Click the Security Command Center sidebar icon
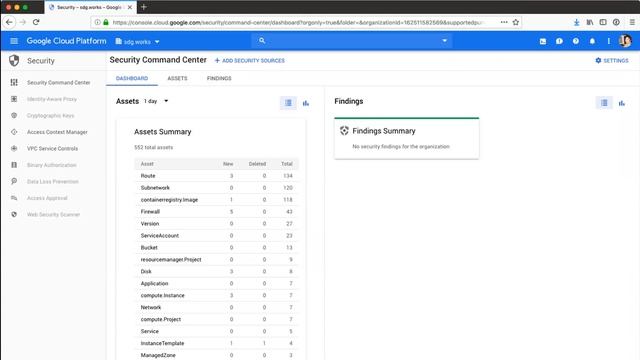The width and height of the screenshot is (640, 360). 14,82
